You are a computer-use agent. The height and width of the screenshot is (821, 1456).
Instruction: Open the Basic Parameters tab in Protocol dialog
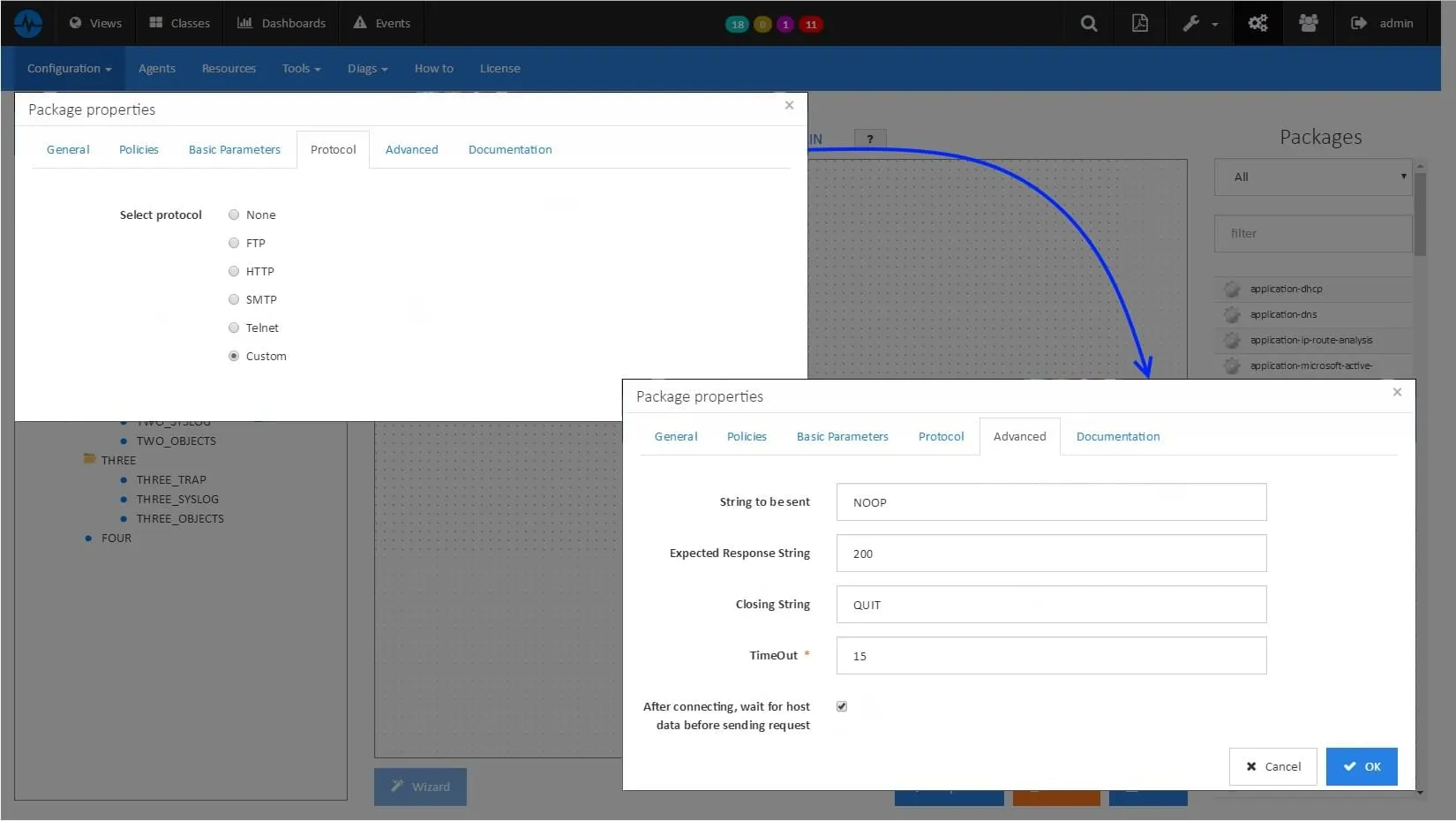tap(234, 150)
